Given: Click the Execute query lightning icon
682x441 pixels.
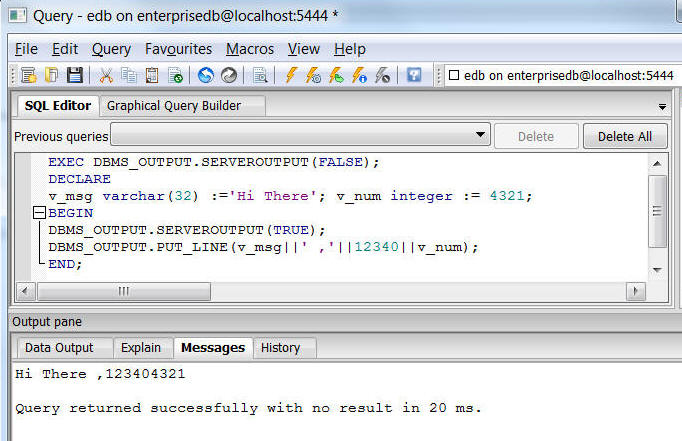Looking at the screenshot, I should [291, 75].
